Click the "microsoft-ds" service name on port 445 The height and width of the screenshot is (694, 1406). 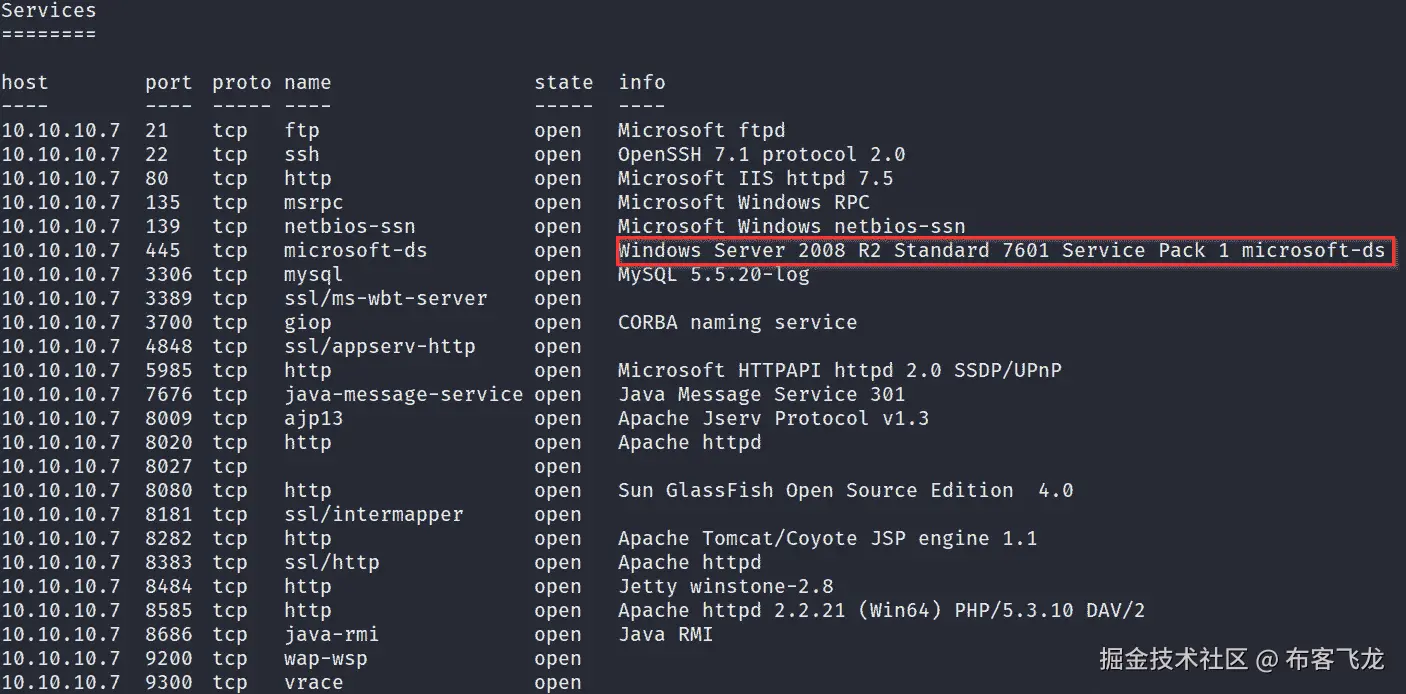coord(355,251)
